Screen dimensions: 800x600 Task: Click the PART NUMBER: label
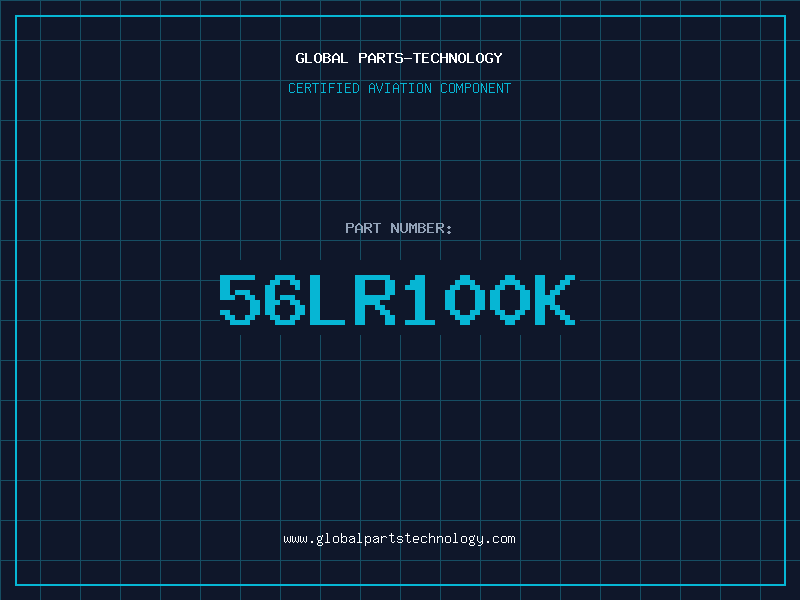tap(399, 228)
